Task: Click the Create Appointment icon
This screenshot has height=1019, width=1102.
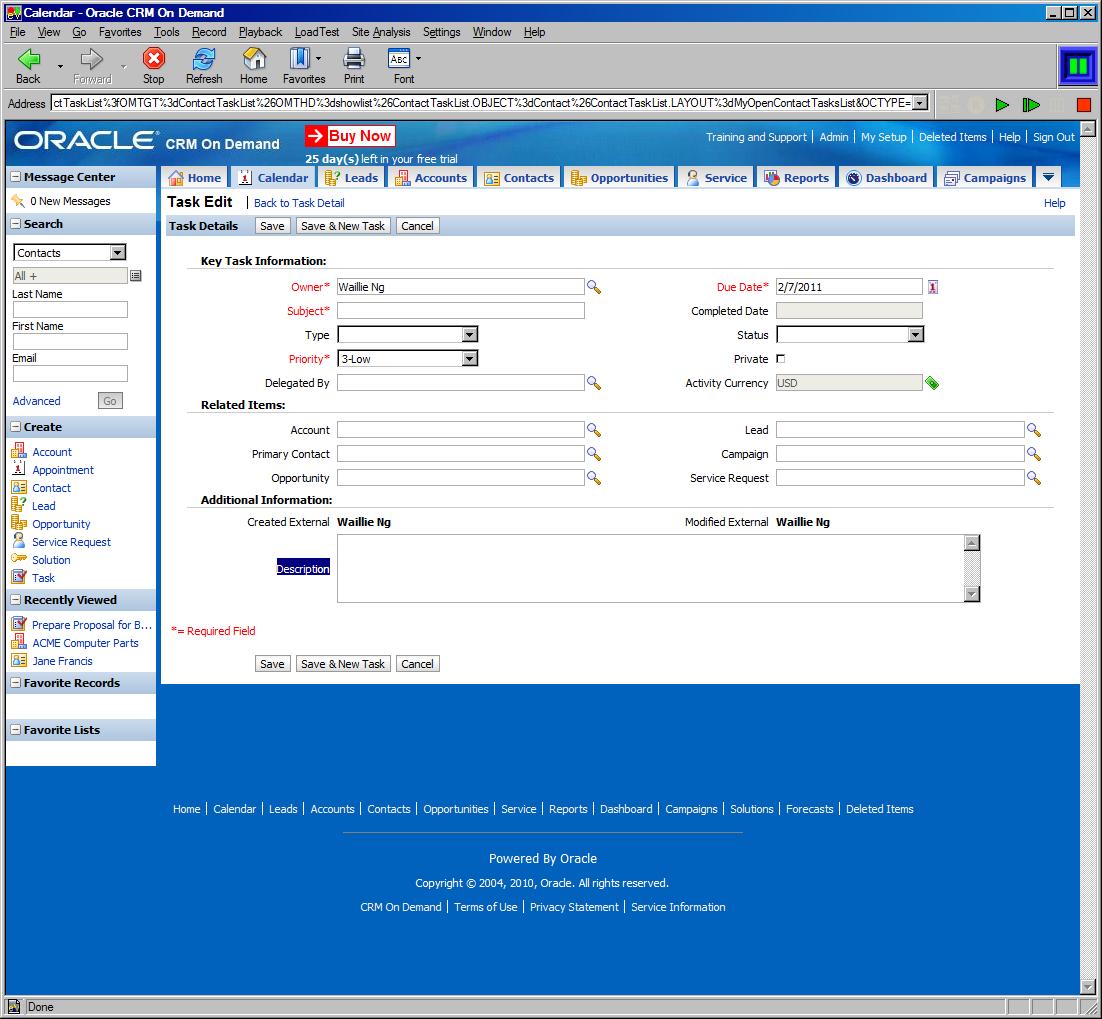Action: tap(19, 469)
